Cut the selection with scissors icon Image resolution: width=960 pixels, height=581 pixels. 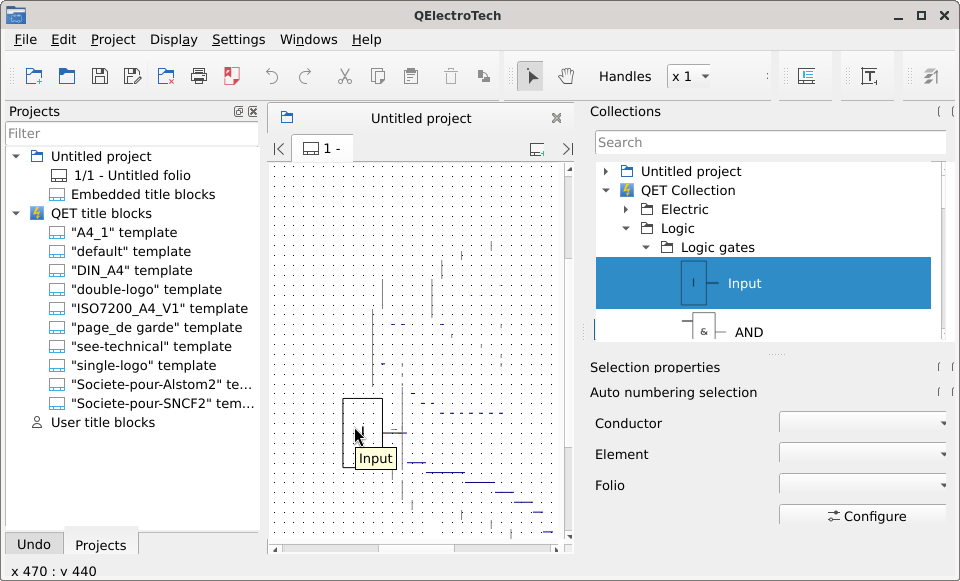pos(345,77)
